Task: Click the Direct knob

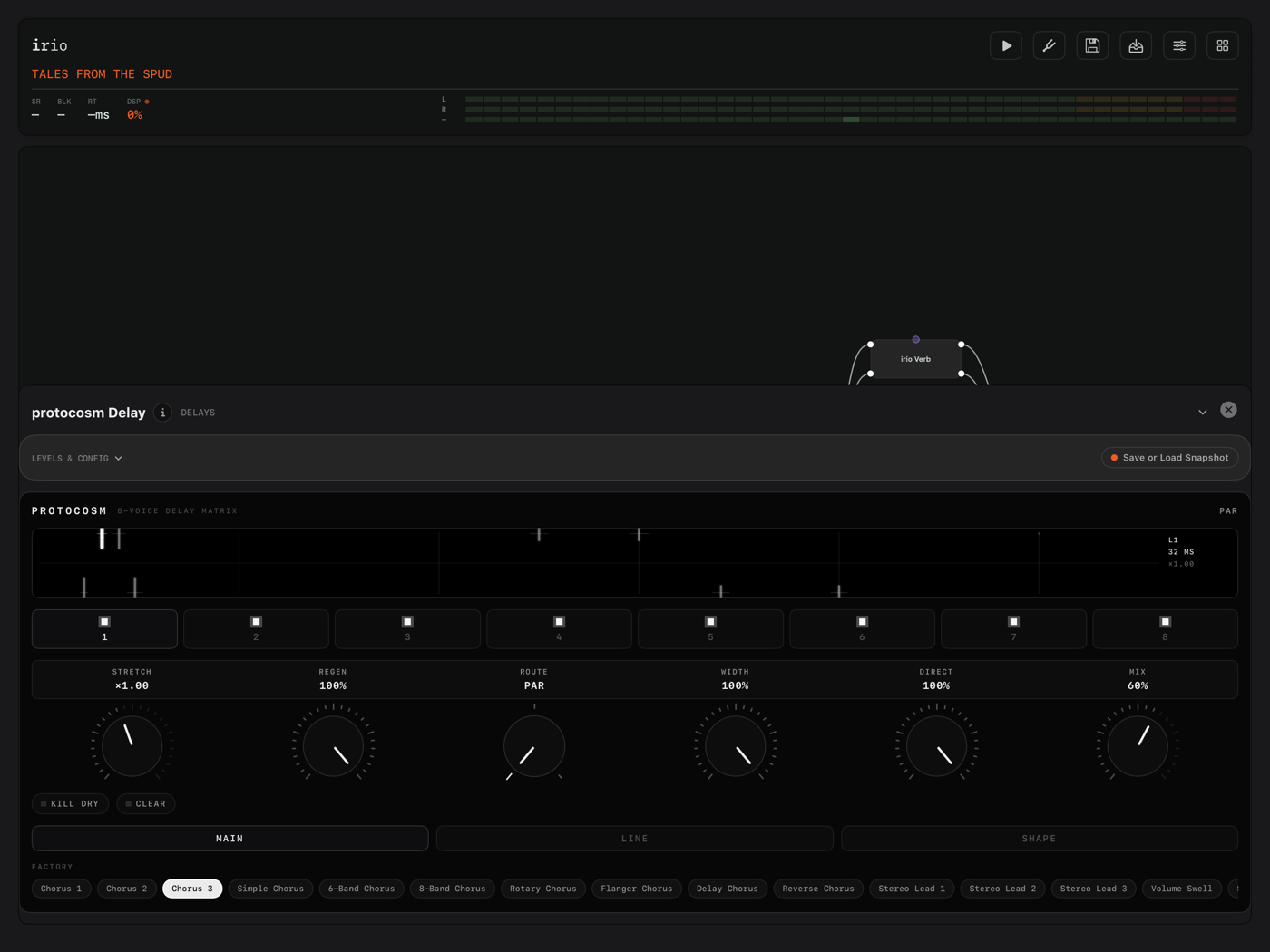Action: (x=936, y=745)
